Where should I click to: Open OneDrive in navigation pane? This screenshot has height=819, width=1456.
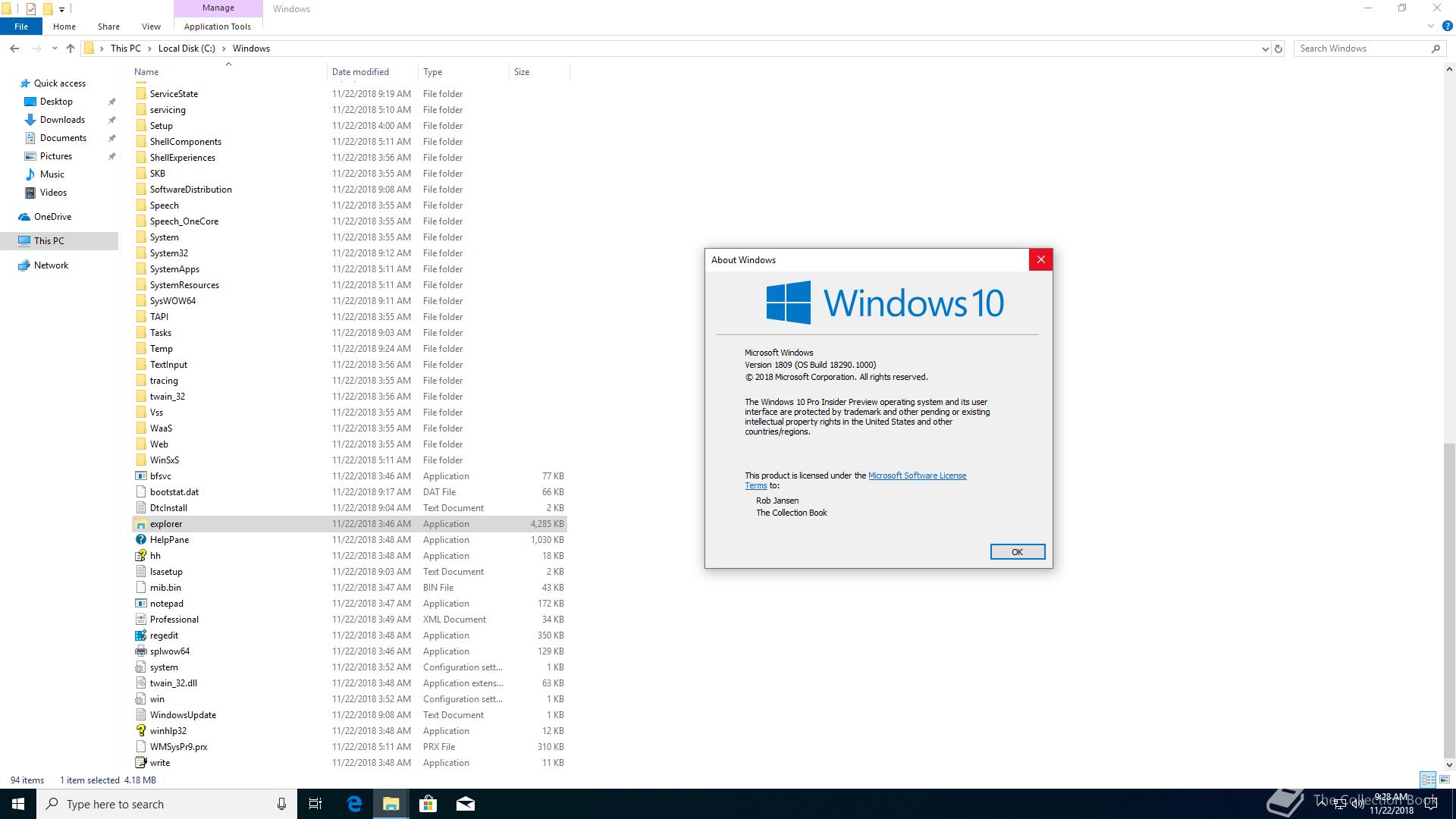point(52,217)
